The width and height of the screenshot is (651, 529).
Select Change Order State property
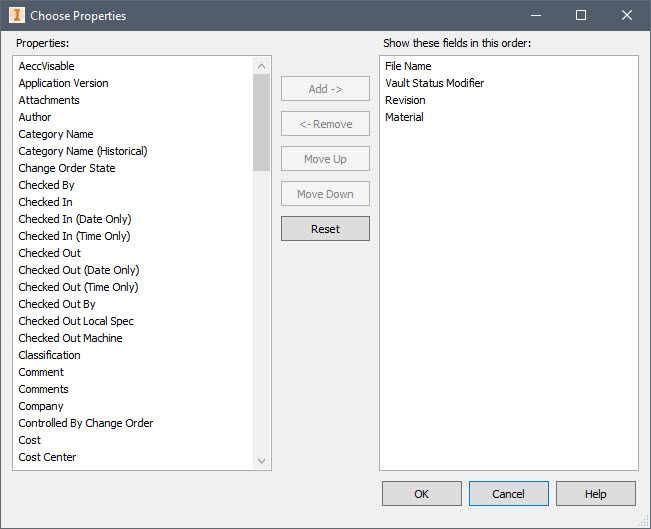click(67, 168)
